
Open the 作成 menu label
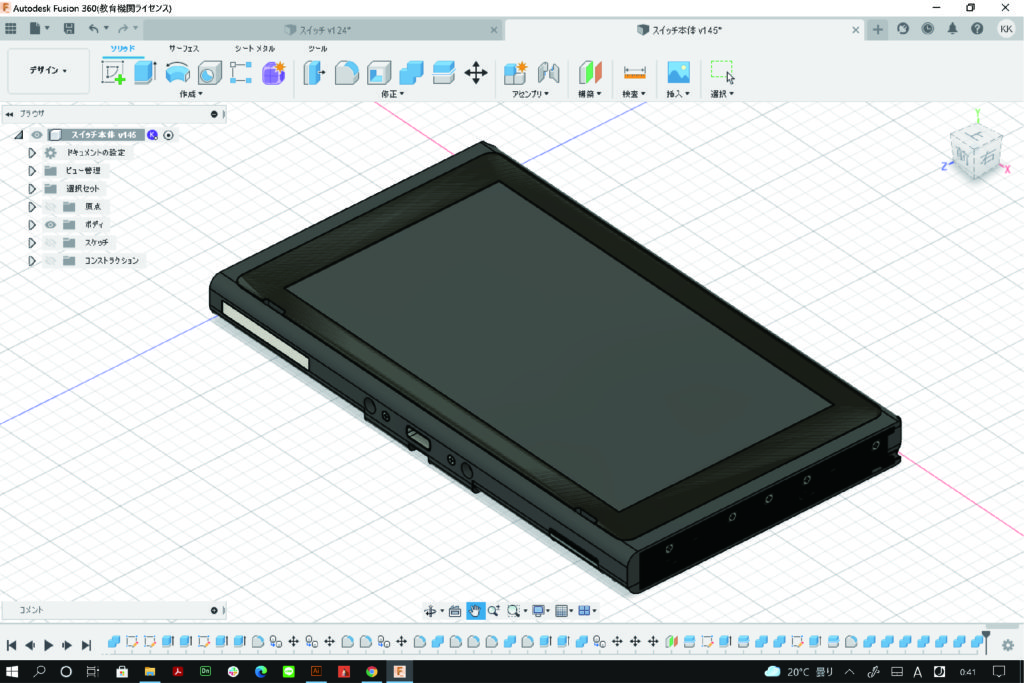pos(190,94)
